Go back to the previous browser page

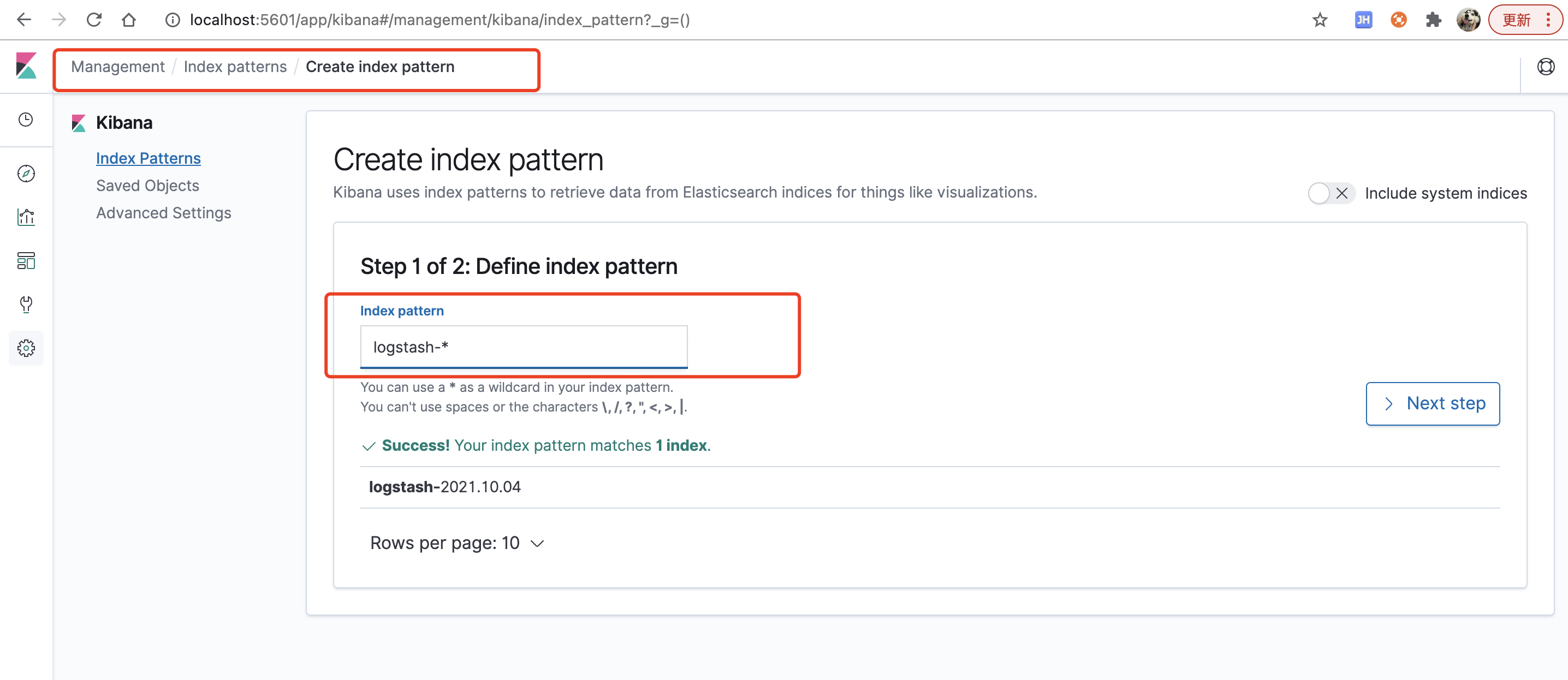point(23,20)
